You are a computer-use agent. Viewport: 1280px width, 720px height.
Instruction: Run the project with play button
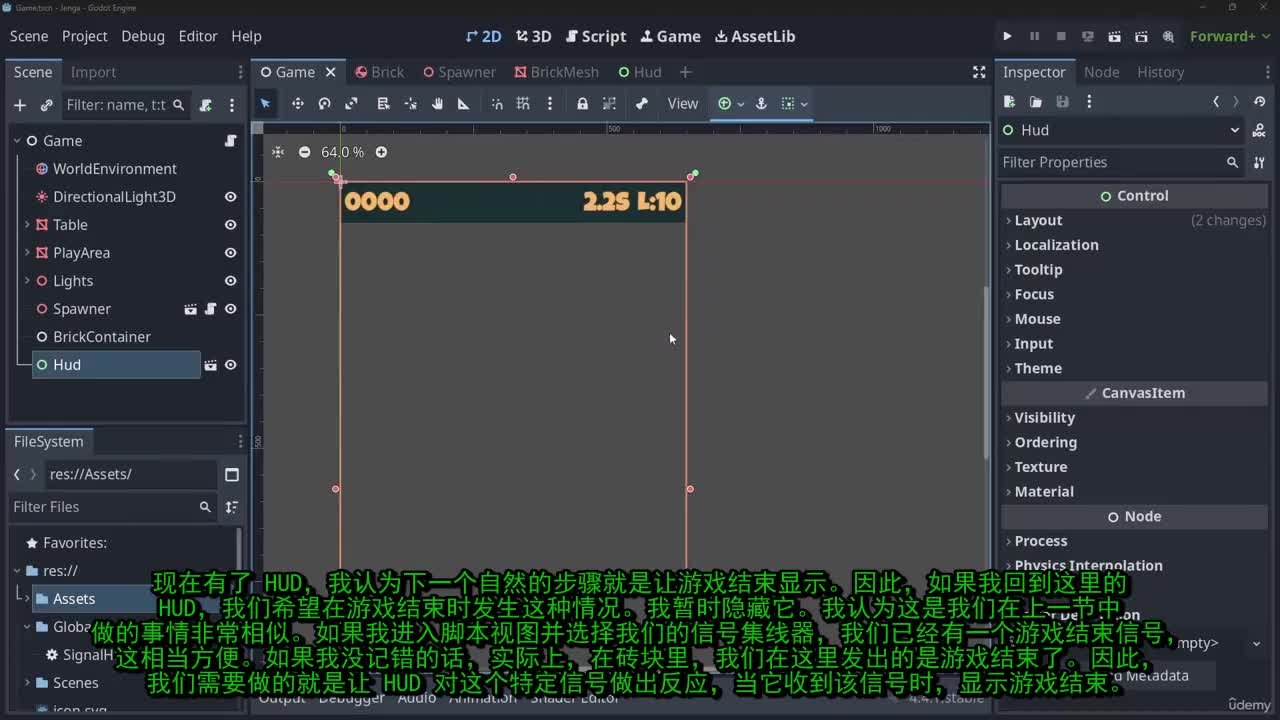1007,36
